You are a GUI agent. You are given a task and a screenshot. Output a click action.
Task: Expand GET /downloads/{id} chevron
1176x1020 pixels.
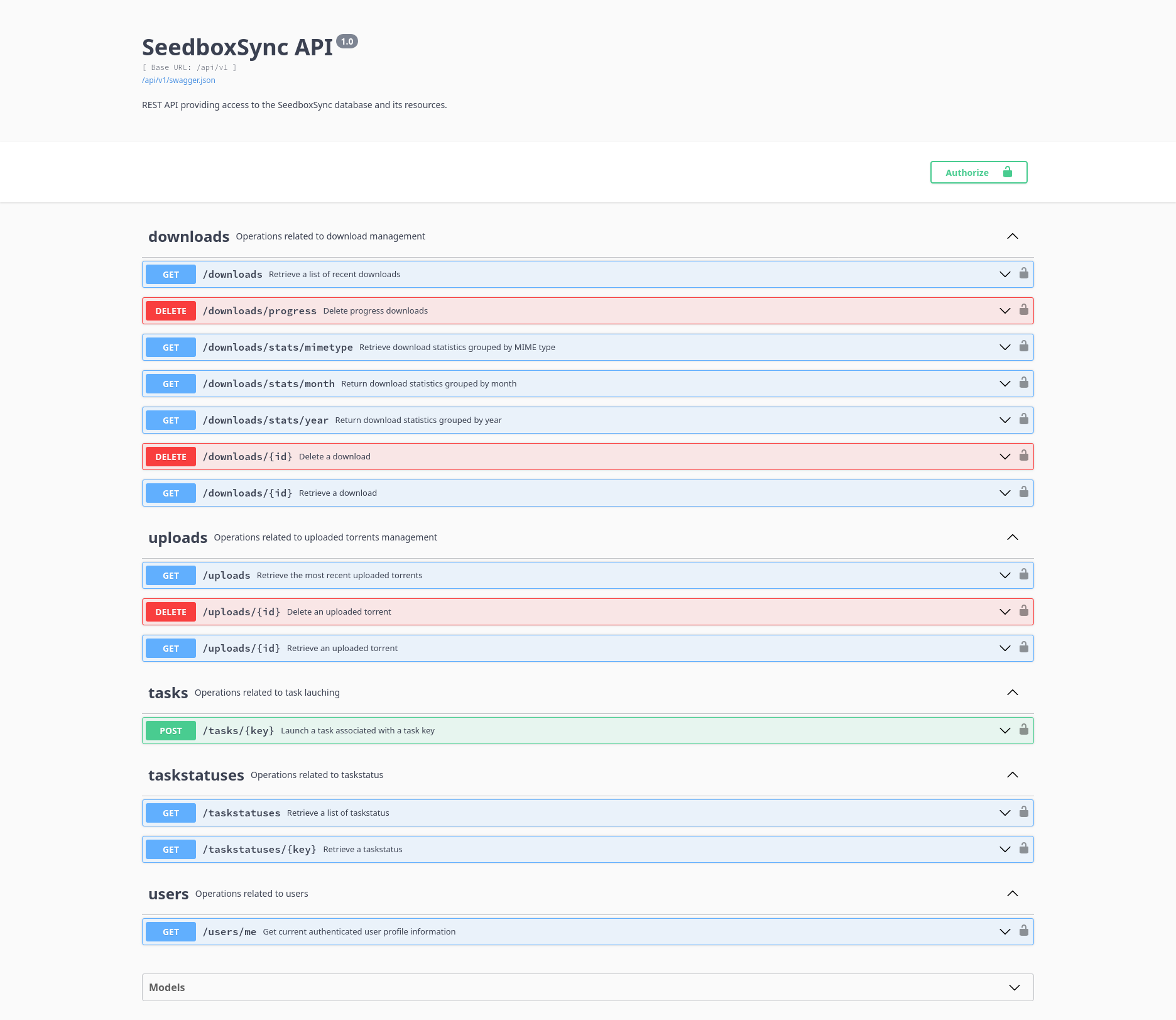(x=1005, y=493)
